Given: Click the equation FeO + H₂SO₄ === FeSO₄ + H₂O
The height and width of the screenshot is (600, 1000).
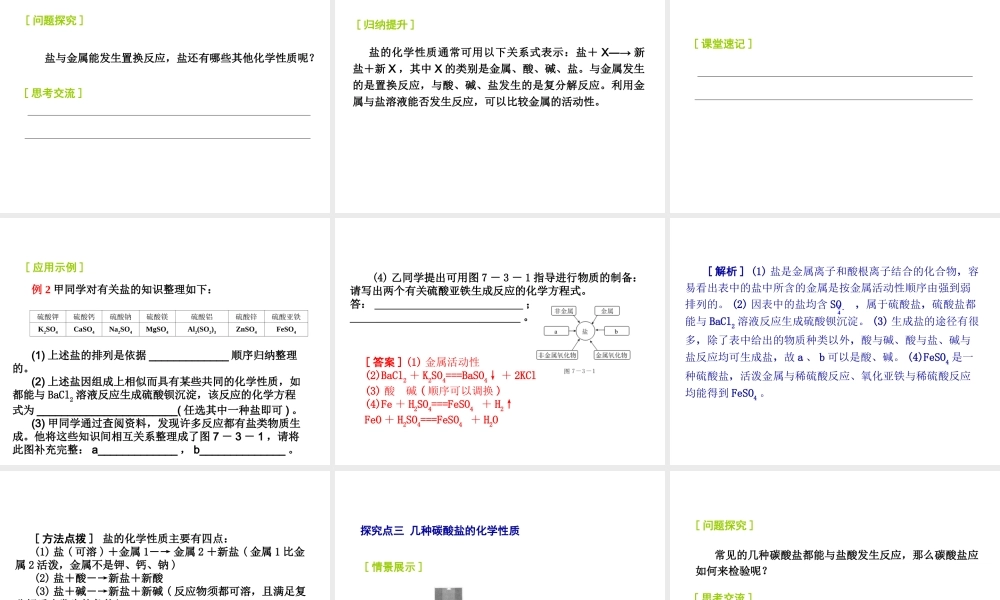Looking at the screenshot, I should point(431,420).
